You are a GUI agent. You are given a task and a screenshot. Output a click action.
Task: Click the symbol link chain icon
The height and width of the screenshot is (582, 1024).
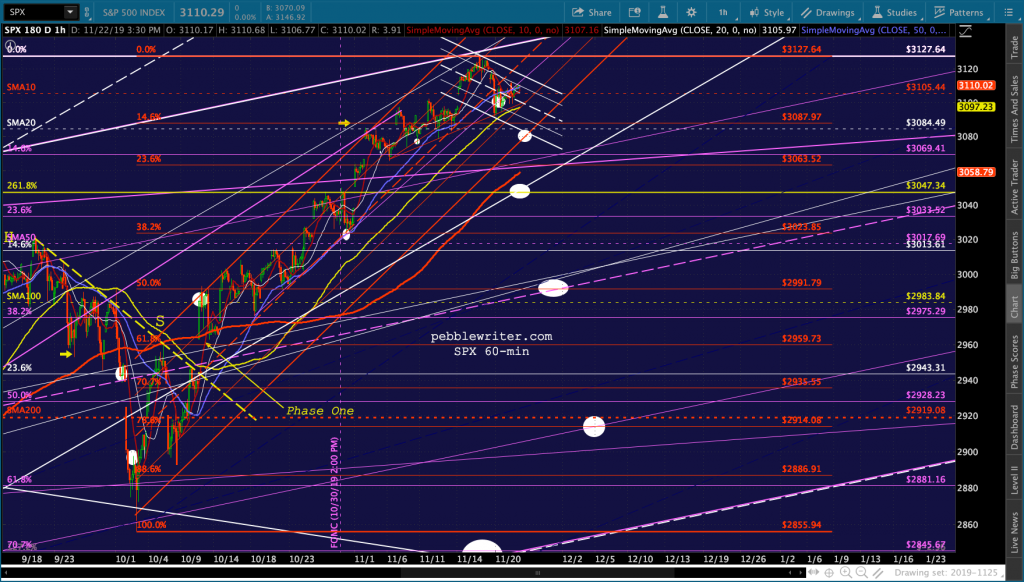tap(88, 12)
